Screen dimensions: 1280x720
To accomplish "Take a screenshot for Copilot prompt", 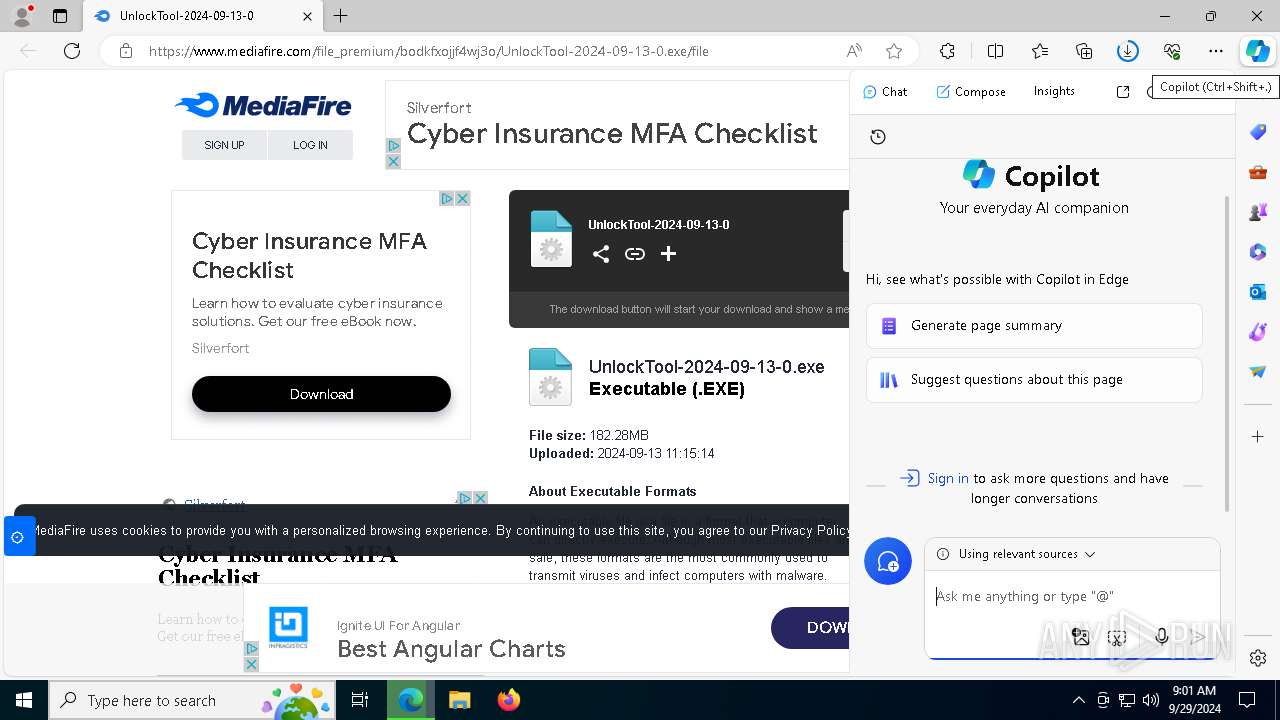I will point(1117,636).
